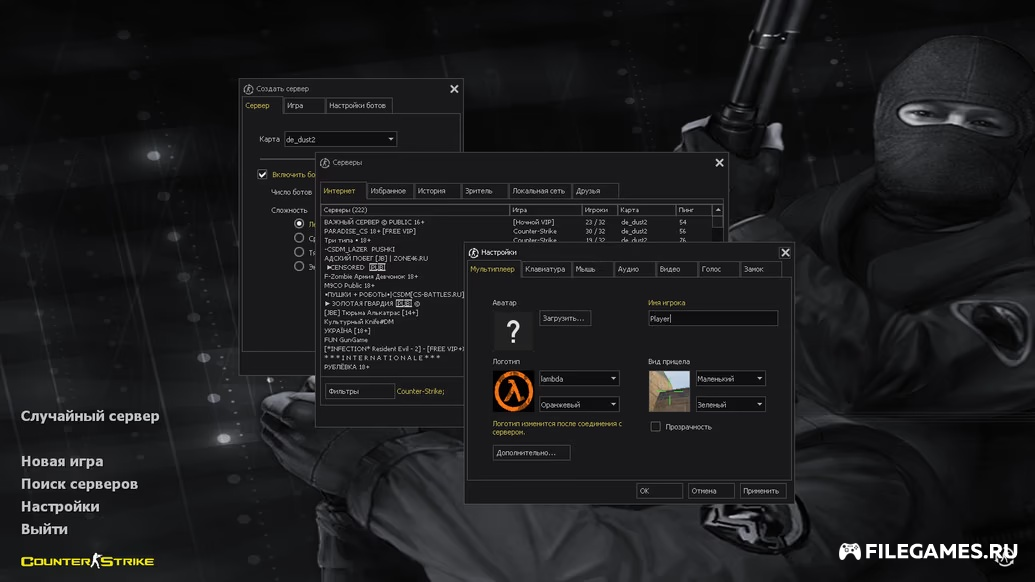Select the FUN GunGame server row
Image resolution: width=1035 pixels, height=582 pixels.
[393, 340]
